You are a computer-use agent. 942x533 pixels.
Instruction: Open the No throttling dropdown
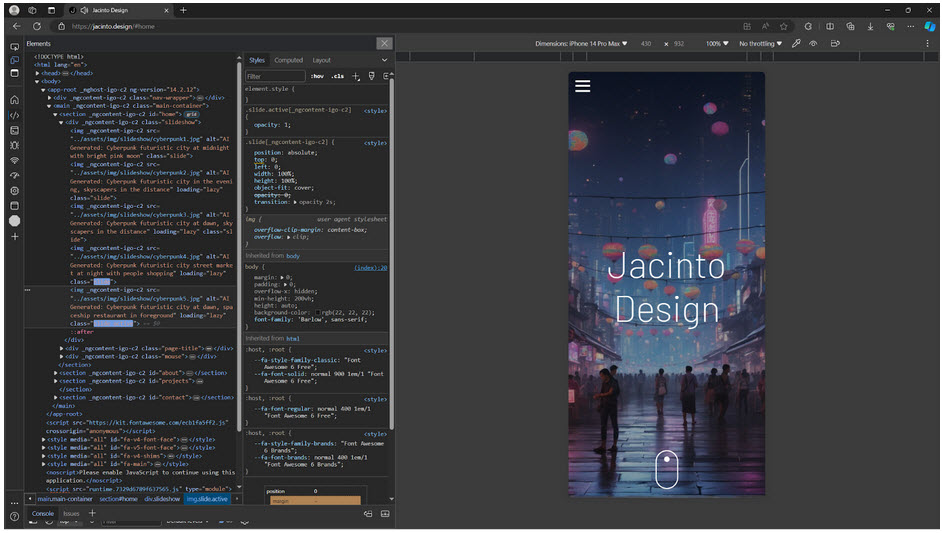click(x=761, y=43)
